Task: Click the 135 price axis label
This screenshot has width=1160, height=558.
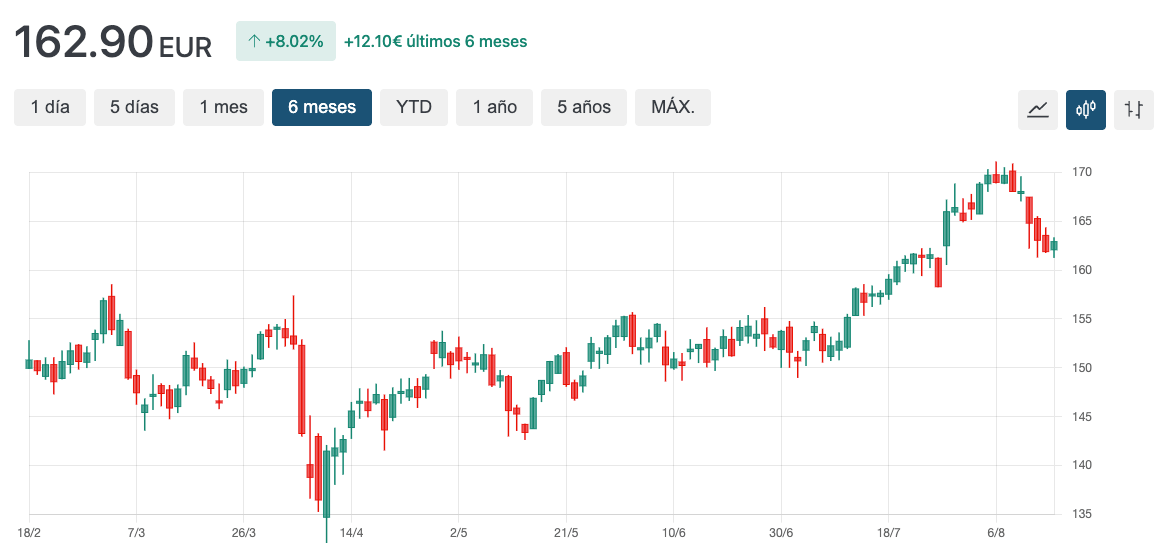Action: 1082,514
